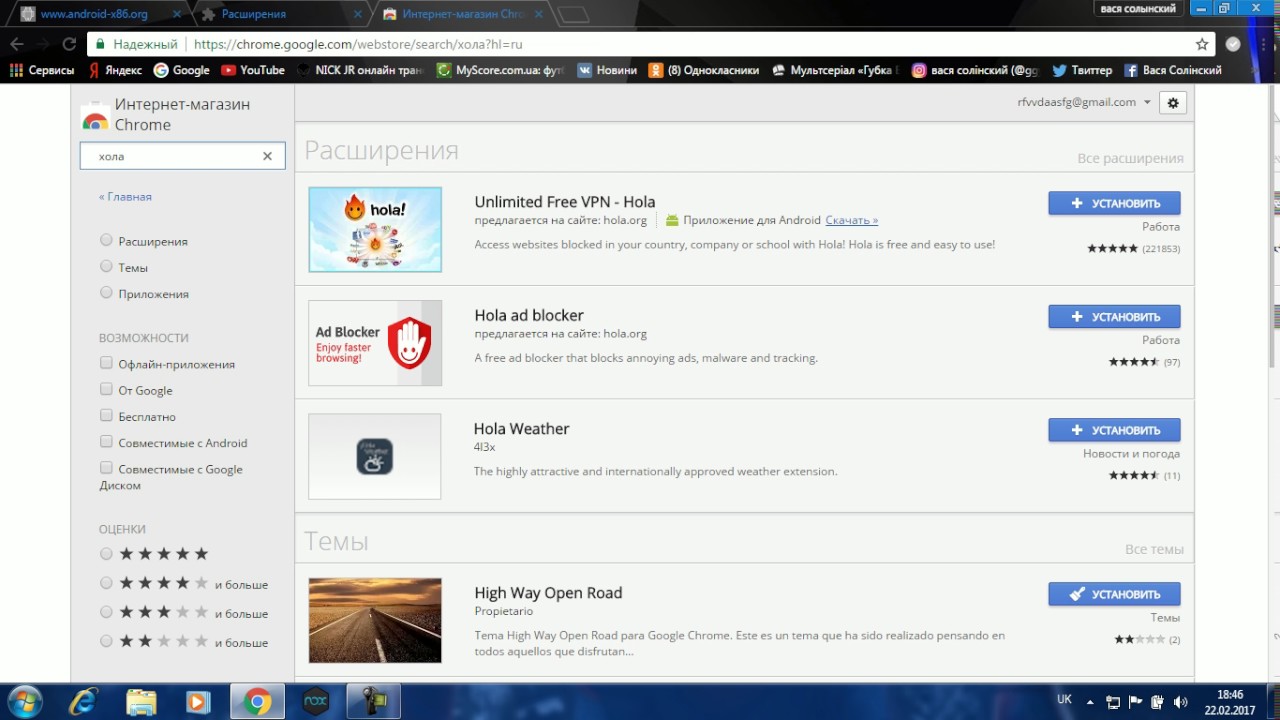Install Hola ad blocker extension

click(x=1114, y=316)
